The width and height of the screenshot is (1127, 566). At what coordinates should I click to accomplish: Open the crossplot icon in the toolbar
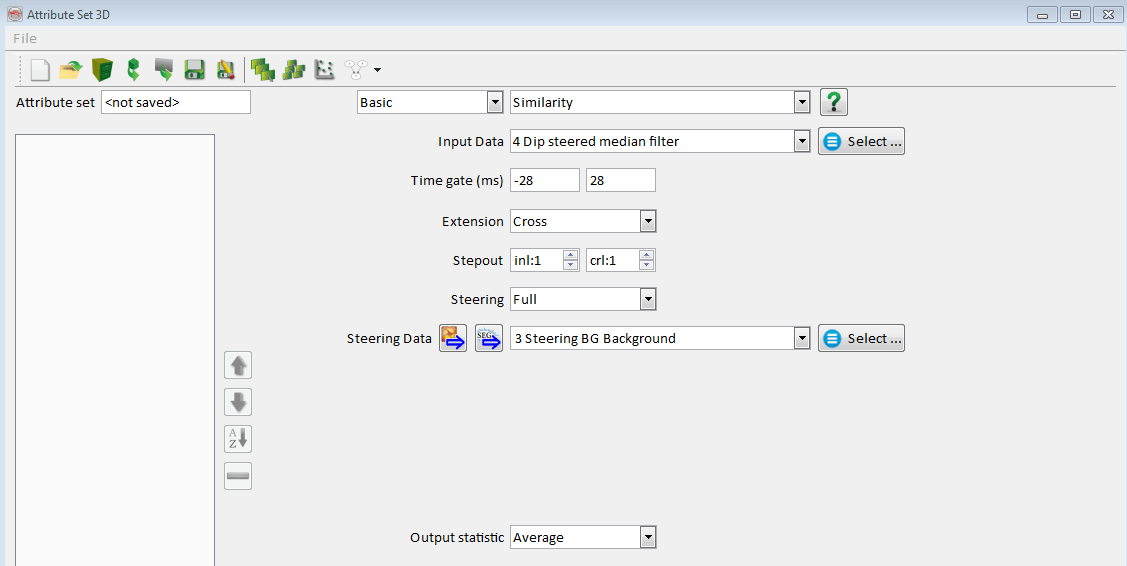point(324,70)
